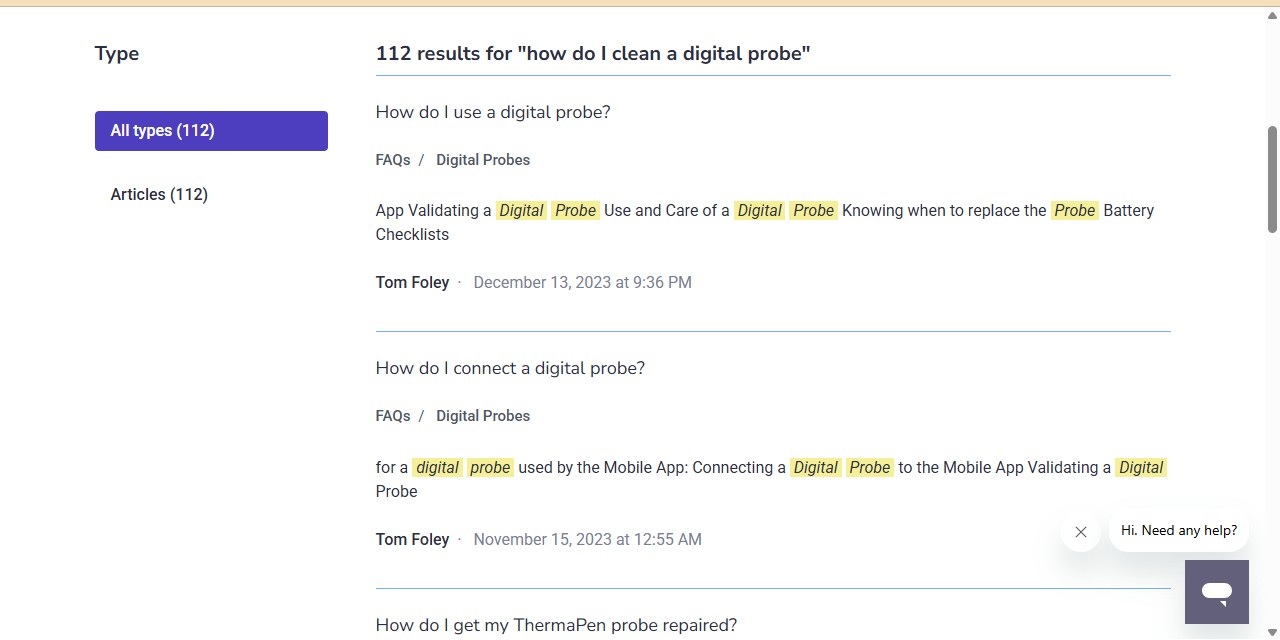Click FAQs breadcrumb under second result
Viewport: 1280px width, 640px height.
tap(392, 415)
